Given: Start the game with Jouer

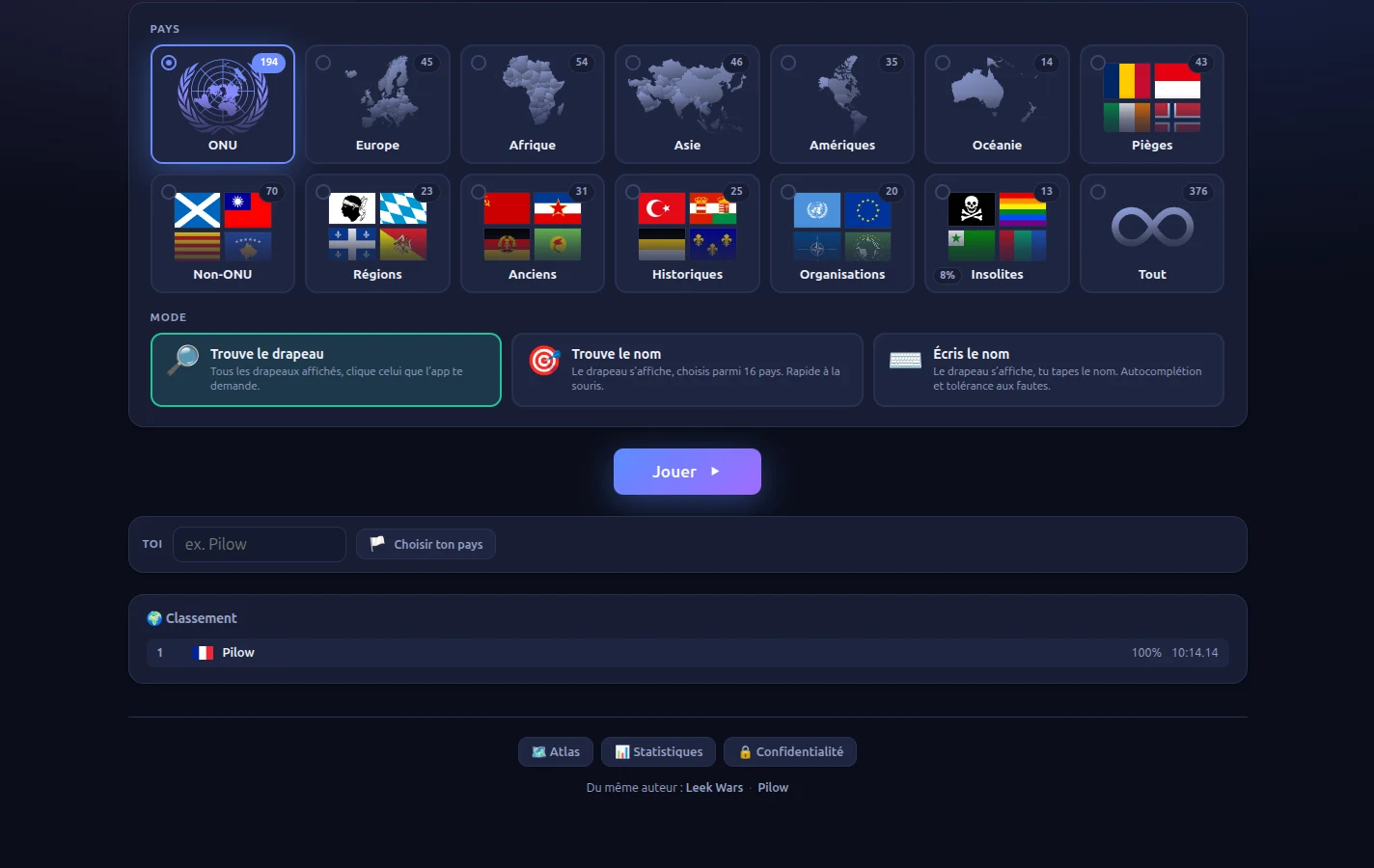Looking at the screenshot, I should [x=687, y=472].
